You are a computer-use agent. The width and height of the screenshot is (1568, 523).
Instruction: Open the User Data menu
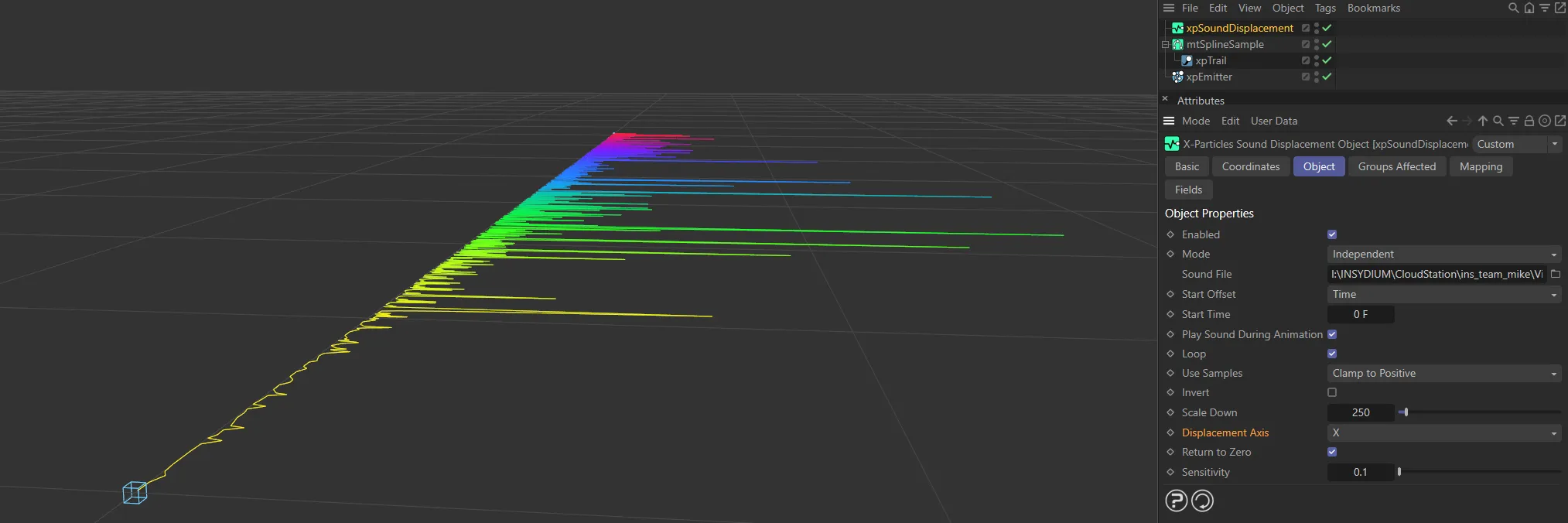point(1274,121)
